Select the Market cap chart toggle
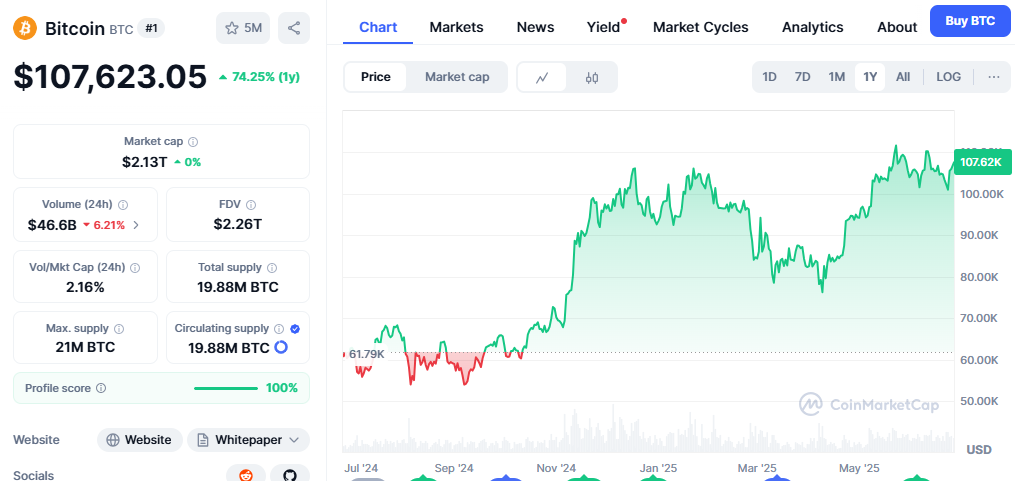 [x=457, y=77]
